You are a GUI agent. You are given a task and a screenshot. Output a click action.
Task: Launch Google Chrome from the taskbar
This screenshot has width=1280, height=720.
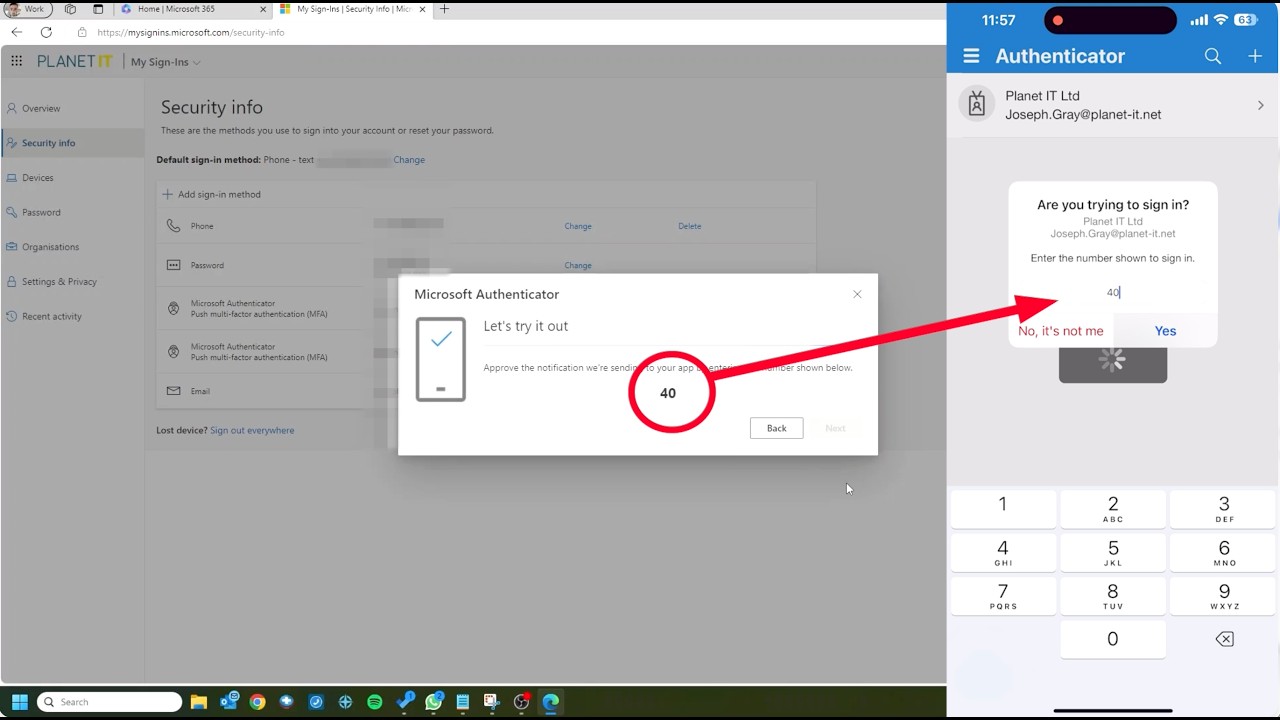(258, 702)
